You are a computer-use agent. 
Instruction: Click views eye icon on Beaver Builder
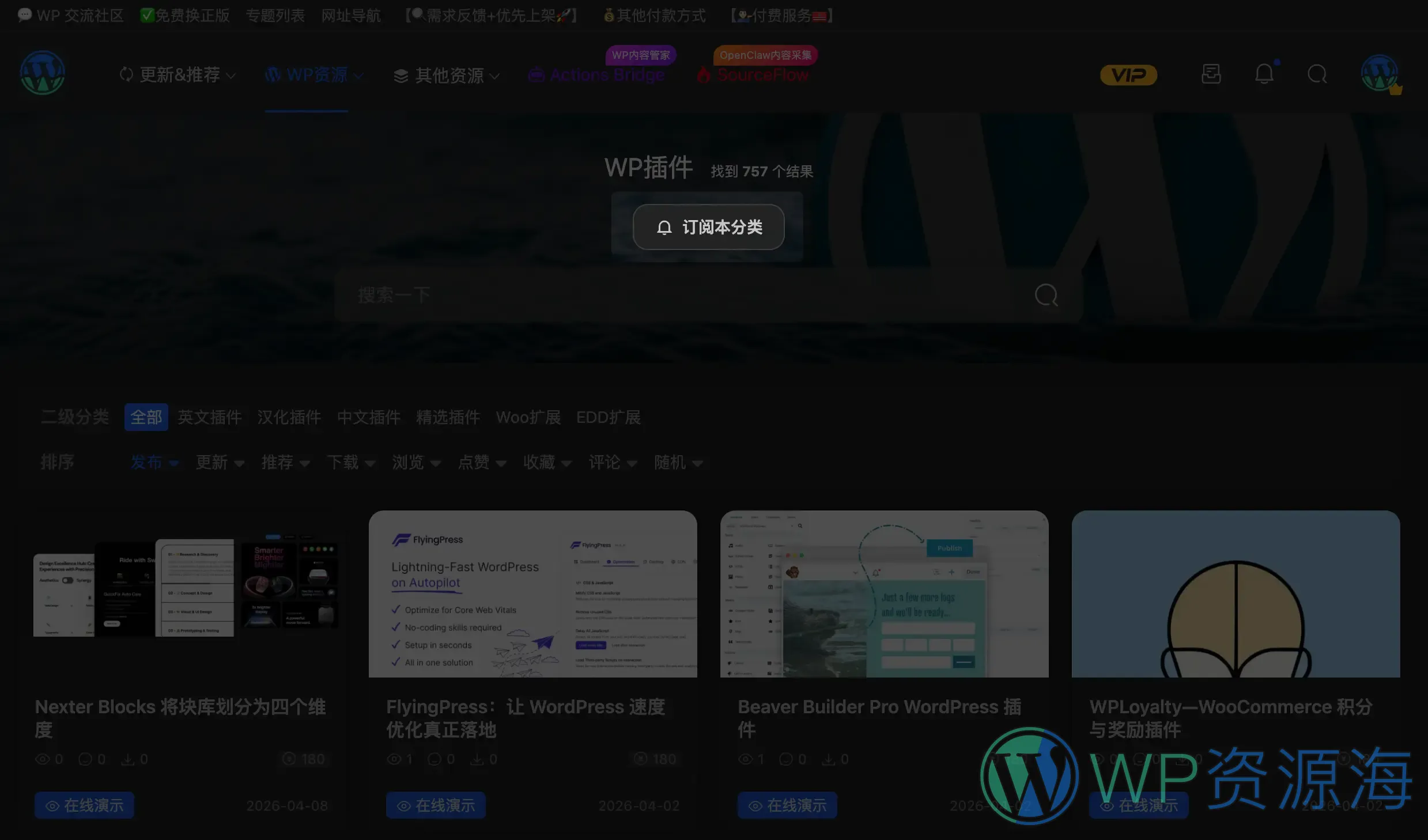coord(746,759)
